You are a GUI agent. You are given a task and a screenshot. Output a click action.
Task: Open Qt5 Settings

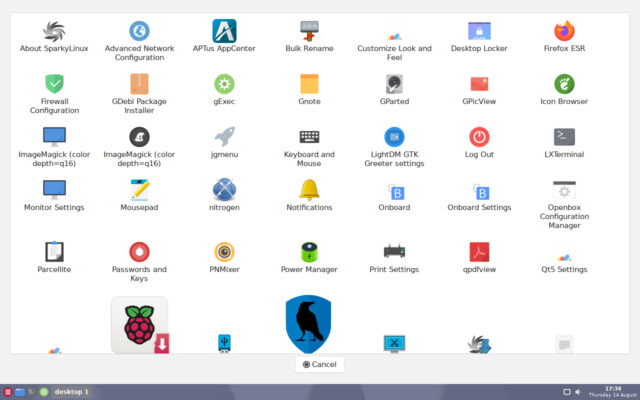click(x=564, y=257)
